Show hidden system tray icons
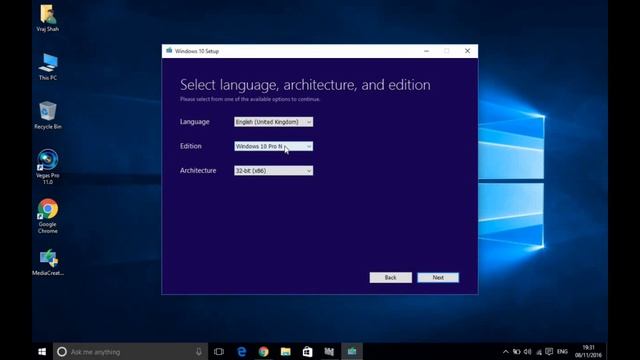The width and height of the screenshot is (640, 360). (x=506, y=351)
